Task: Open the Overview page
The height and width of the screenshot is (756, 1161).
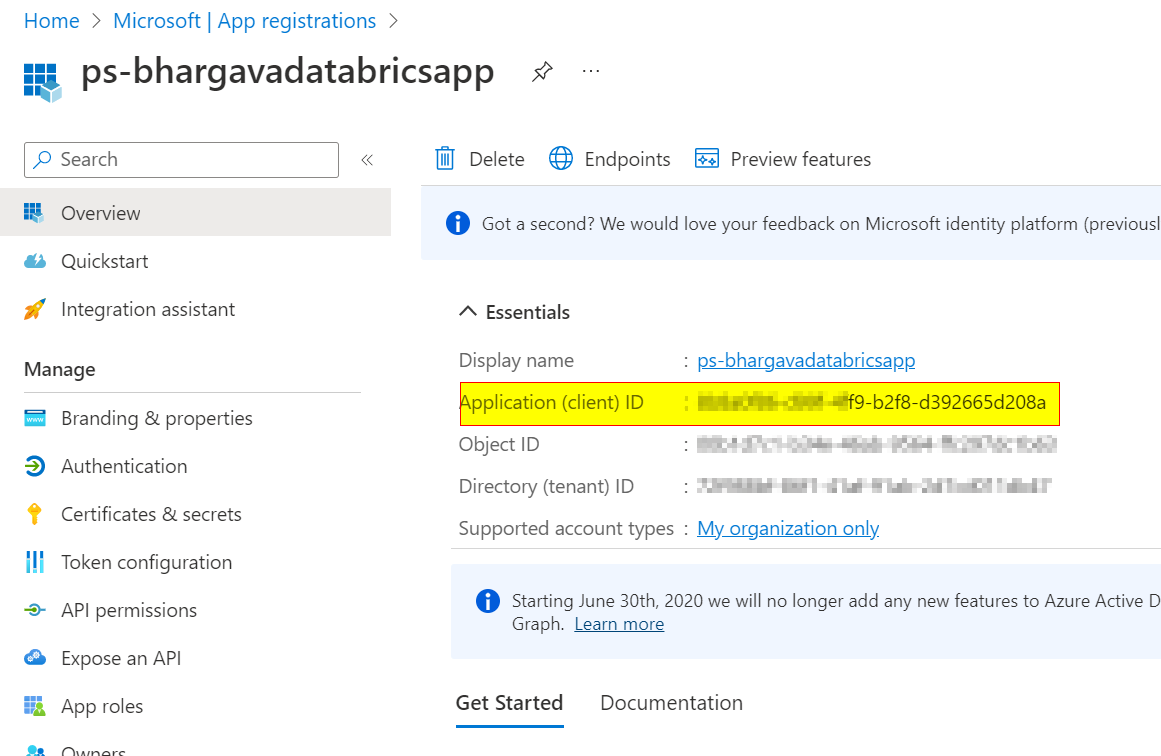Action: (x=195, y=213)
